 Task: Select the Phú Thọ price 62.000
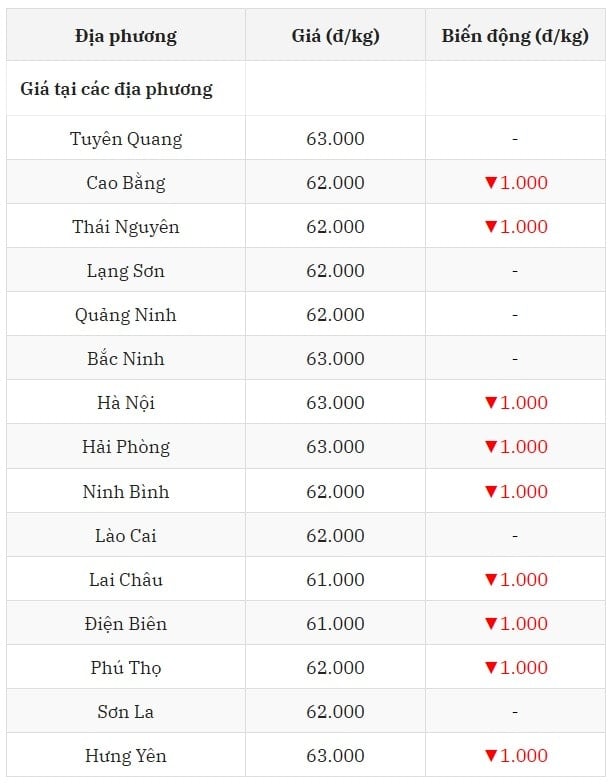click(x=336, y=668)
